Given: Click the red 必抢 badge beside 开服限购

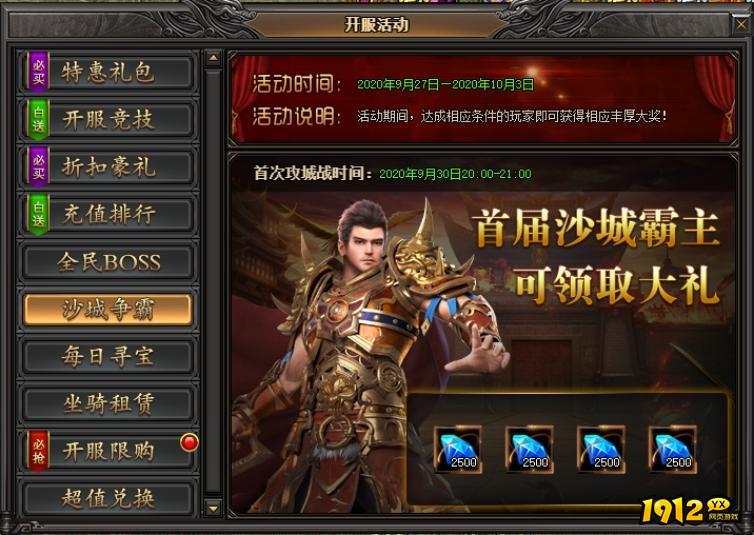Looking at the screenshot, I should [38, 451].
